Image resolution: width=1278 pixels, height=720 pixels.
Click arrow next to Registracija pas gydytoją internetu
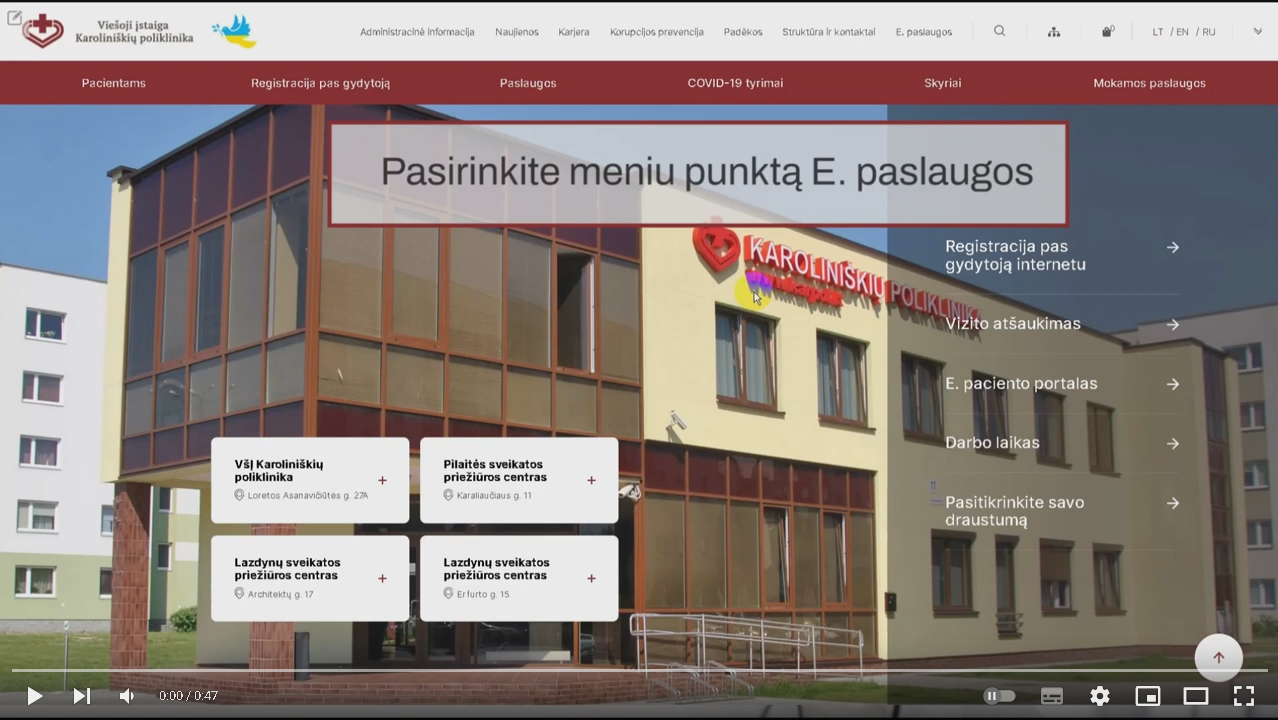(x=1173, y=247)
